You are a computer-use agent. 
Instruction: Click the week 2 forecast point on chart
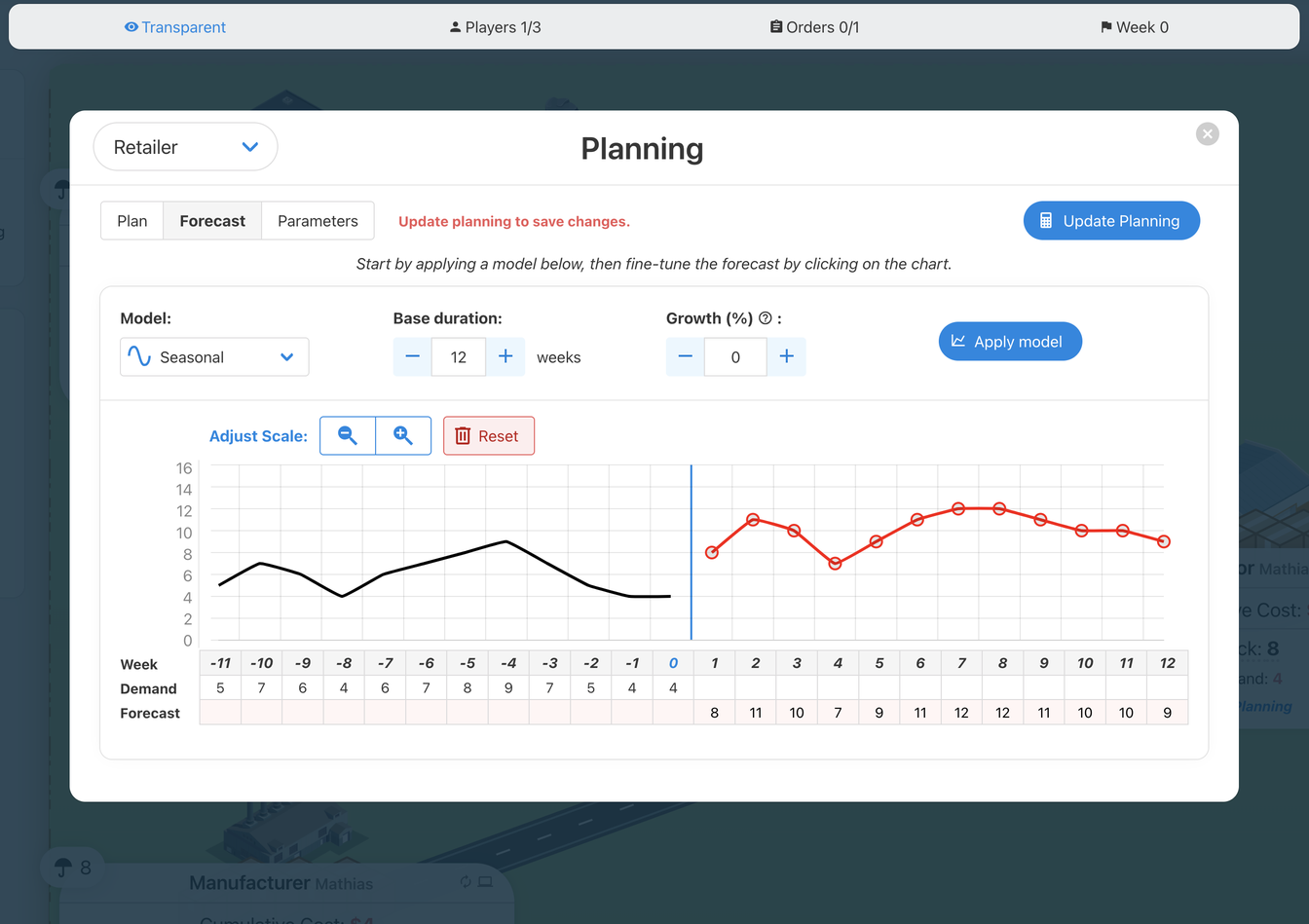point(753,520)
